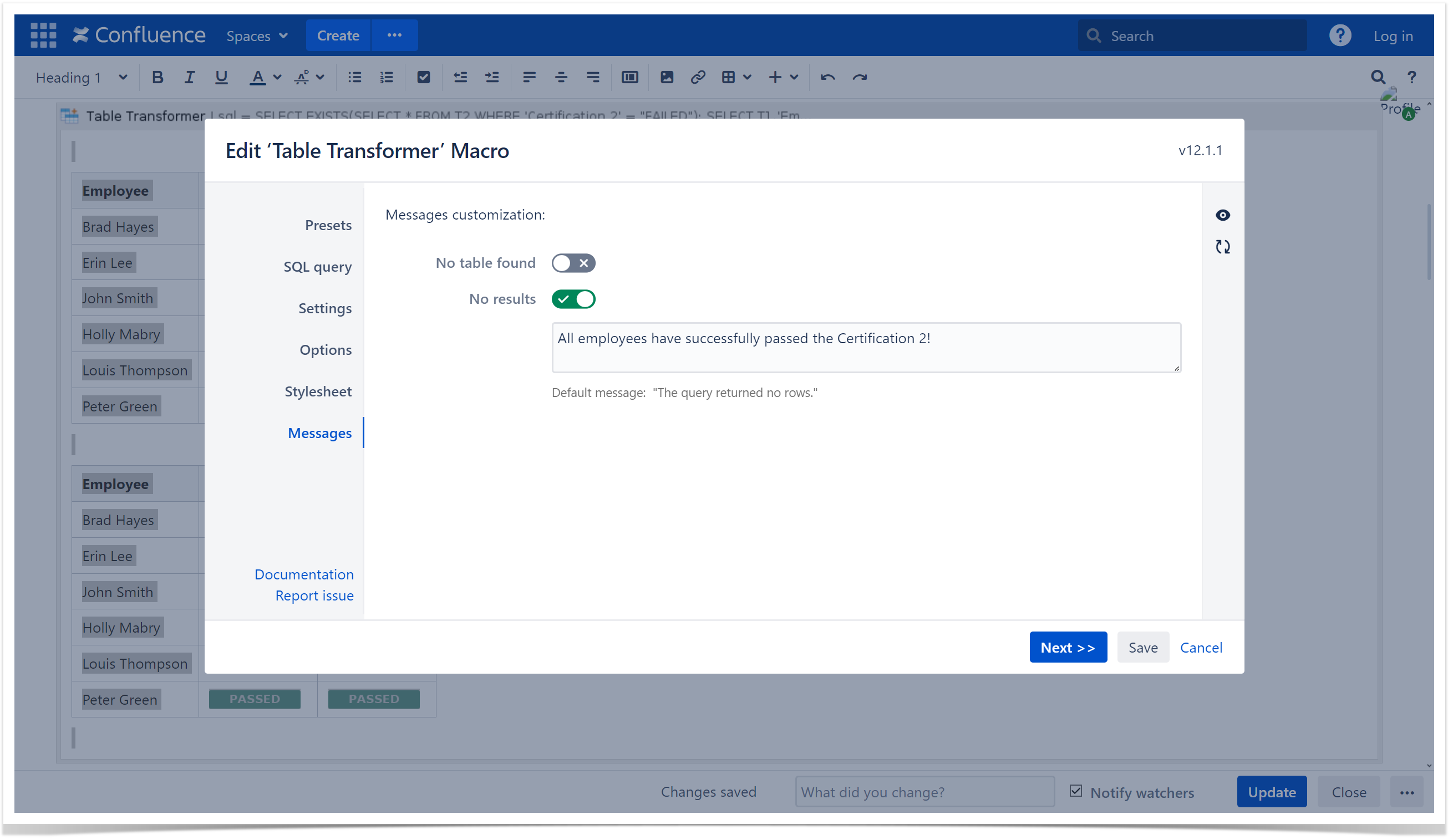Switch to the SQL query tab

click(317, 266)
